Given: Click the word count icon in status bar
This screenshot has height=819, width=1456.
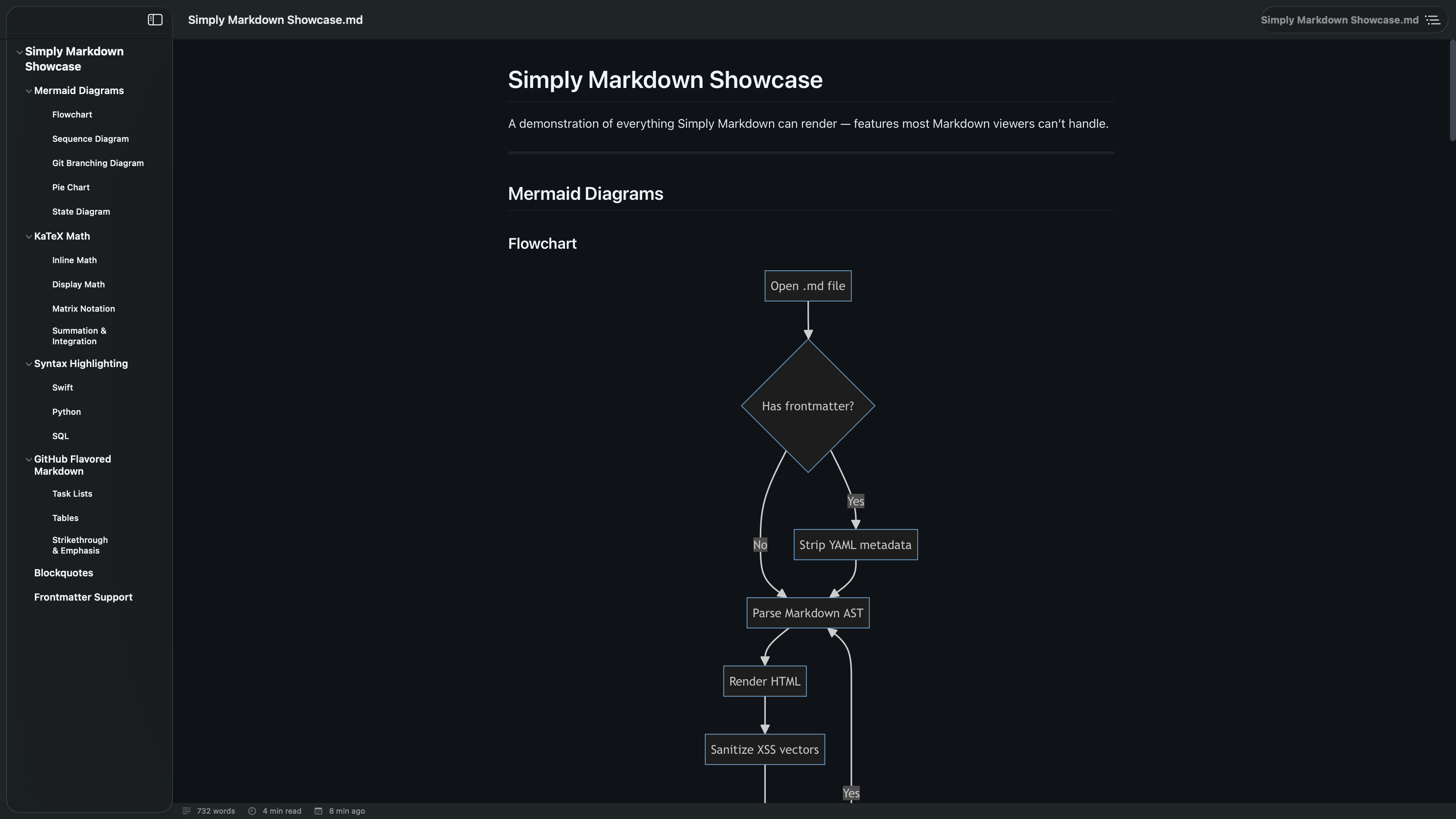Looking at the screenshot, I should pyautogui.click(x=187, y=811).
